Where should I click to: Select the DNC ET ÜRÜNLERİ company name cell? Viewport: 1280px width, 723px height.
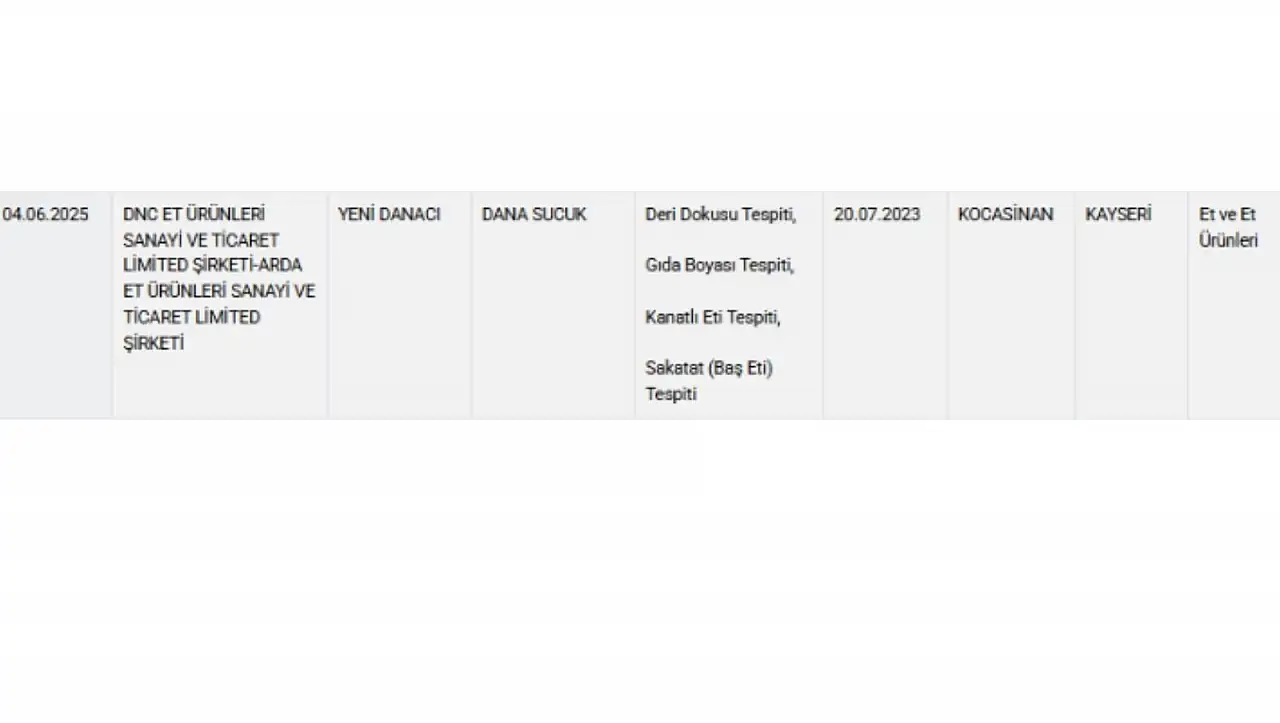(220, 305)
